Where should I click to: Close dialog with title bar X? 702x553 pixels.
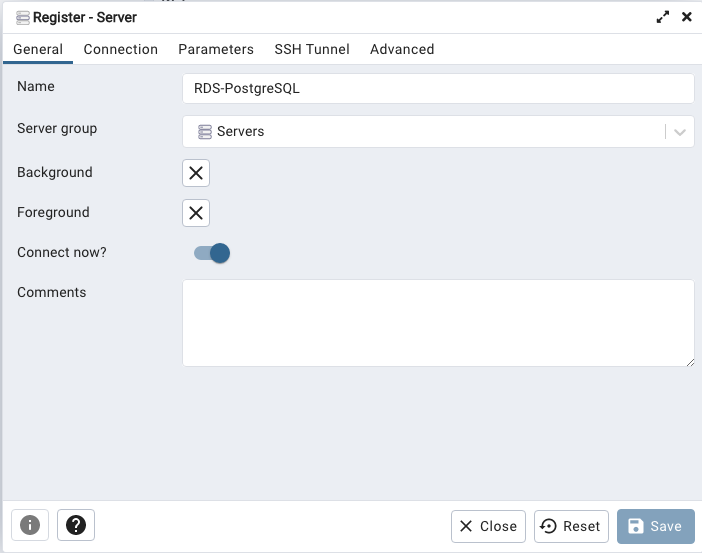686,17
